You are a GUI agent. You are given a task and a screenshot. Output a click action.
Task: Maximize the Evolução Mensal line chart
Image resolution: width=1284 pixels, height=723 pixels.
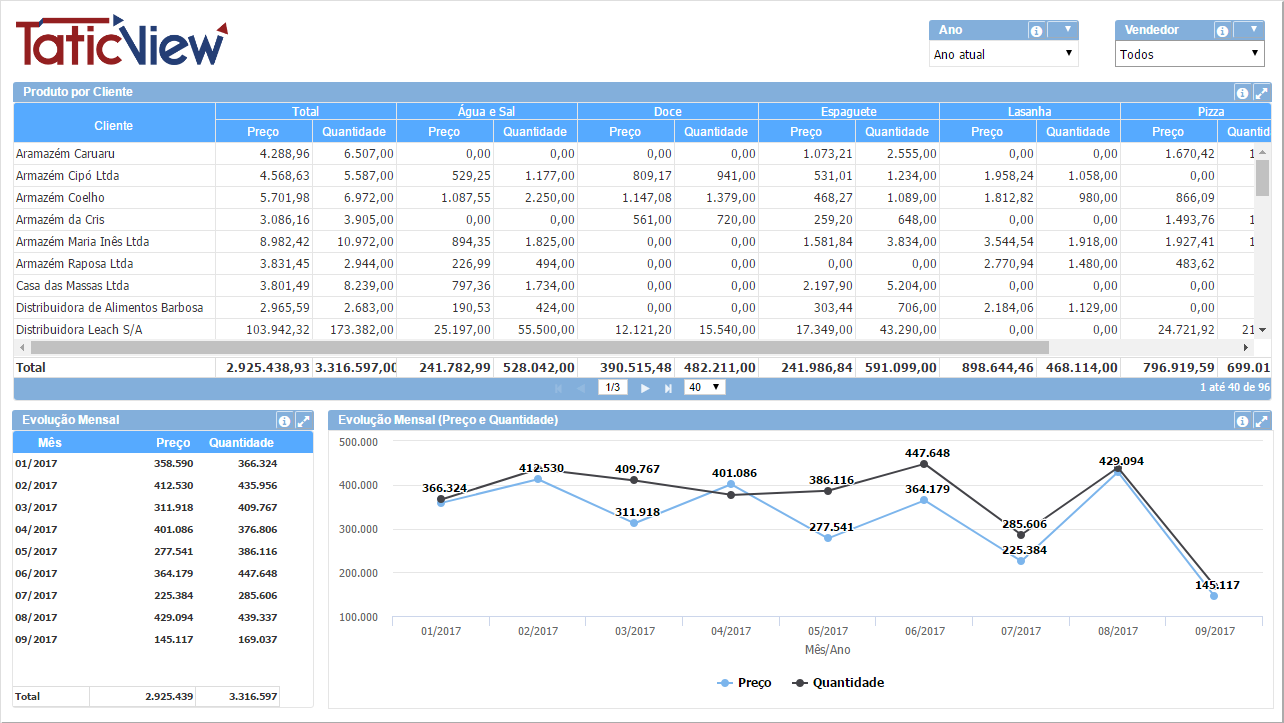point(1261,421)
